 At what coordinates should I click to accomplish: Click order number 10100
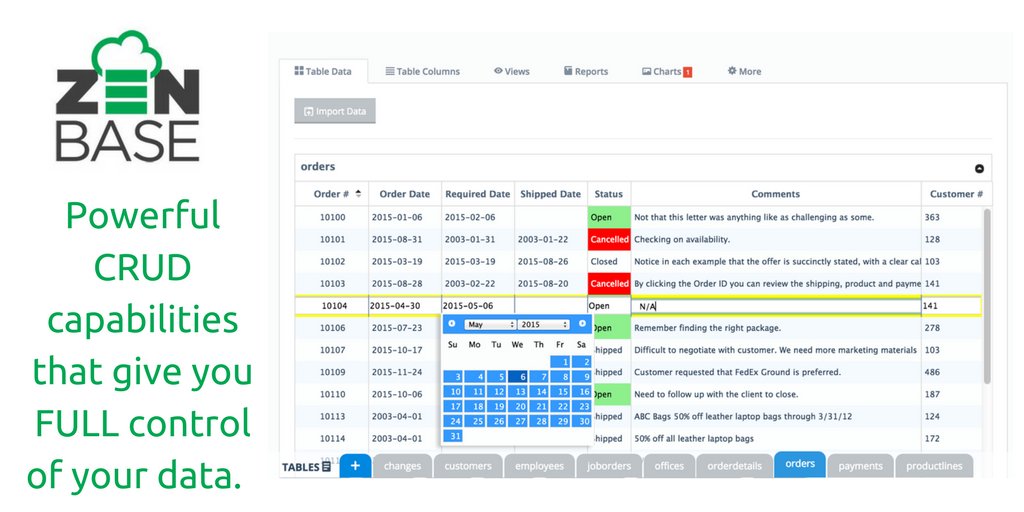[x=332, y=217]
